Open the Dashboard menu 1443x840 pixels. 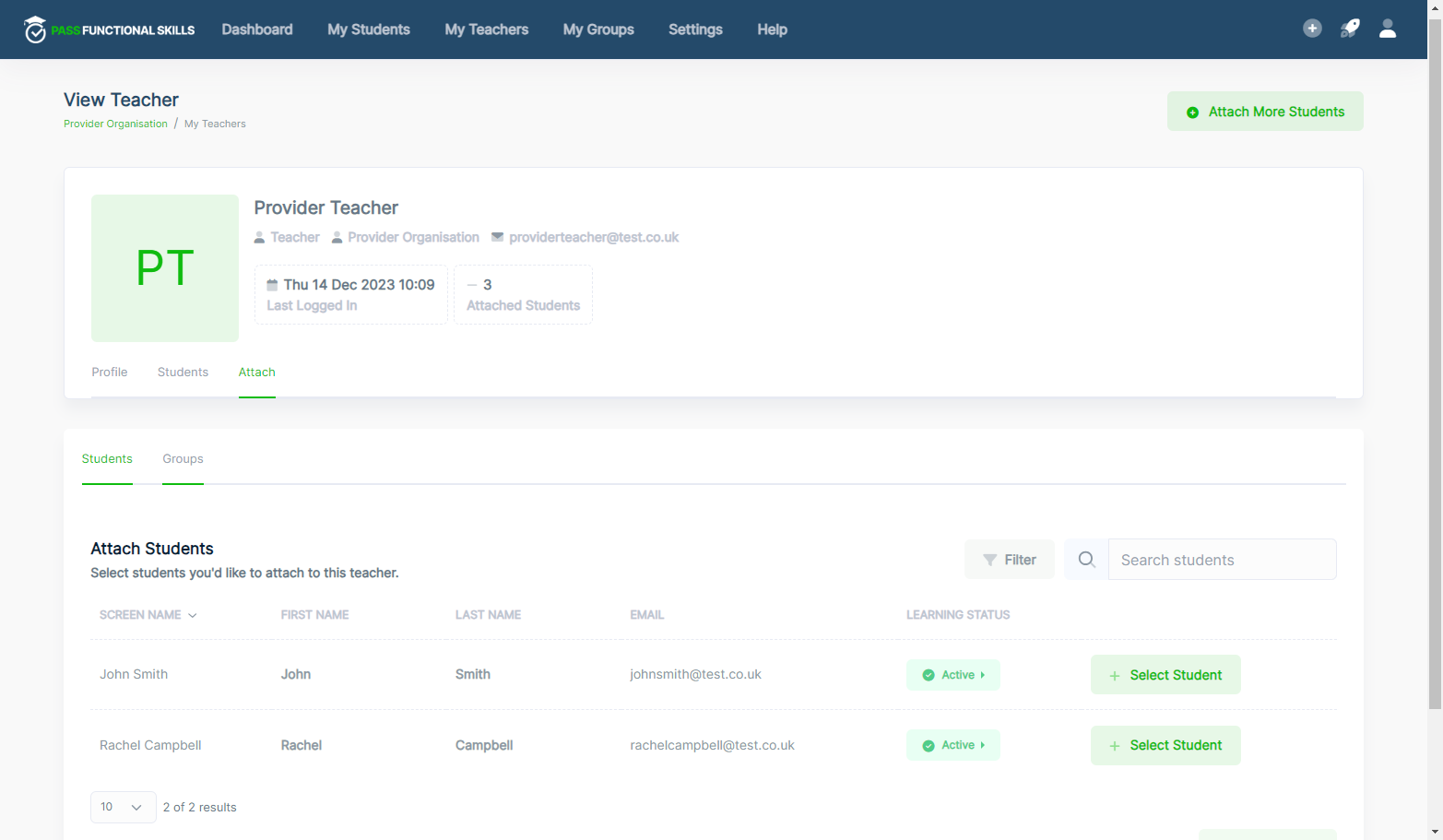coord(257,30)
